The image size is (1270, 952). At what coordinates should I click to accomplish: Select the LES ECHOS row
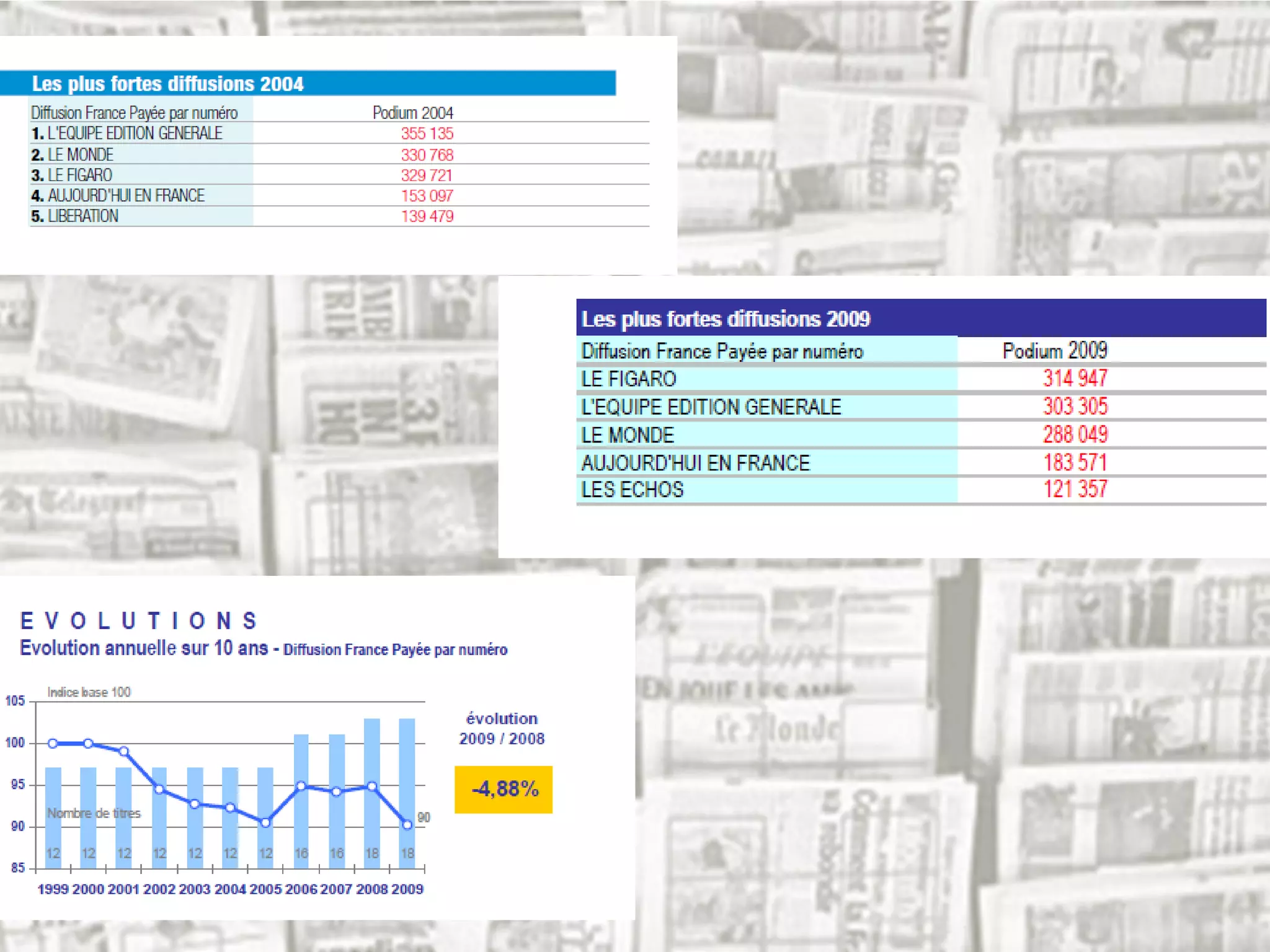tap(632, 490)
